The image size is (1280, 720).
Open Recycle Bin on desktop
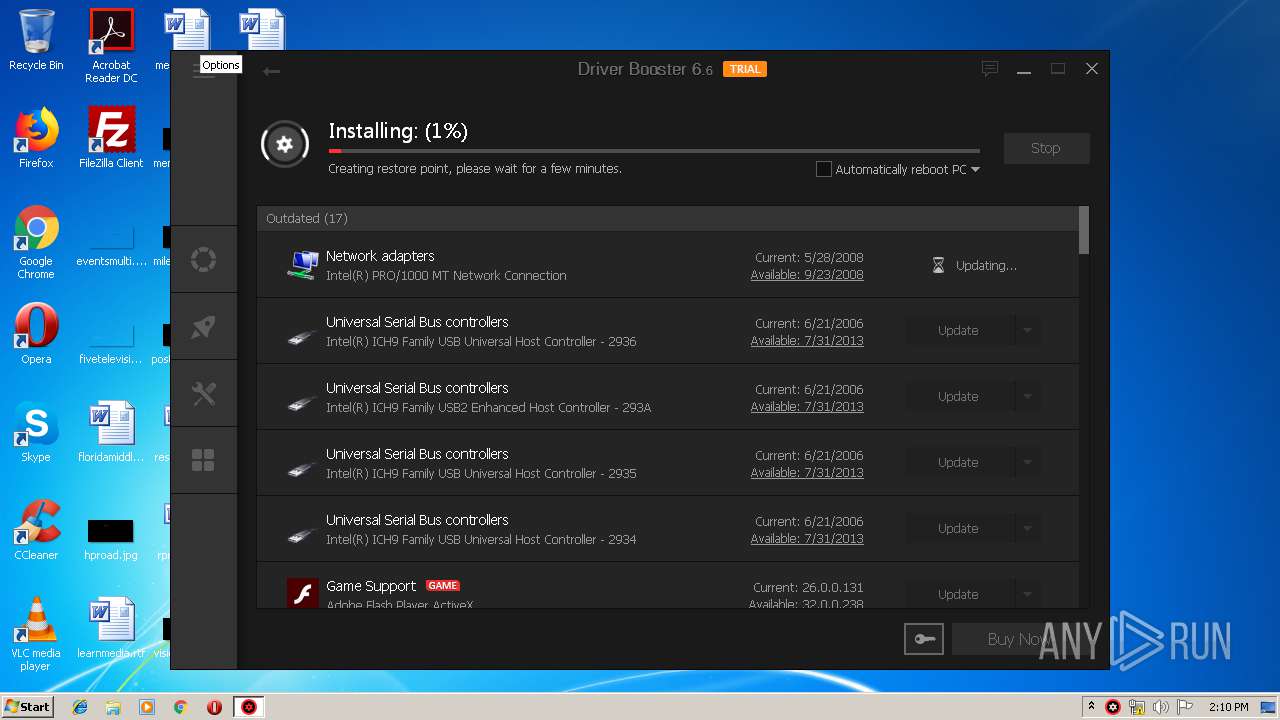coord(36,40)
